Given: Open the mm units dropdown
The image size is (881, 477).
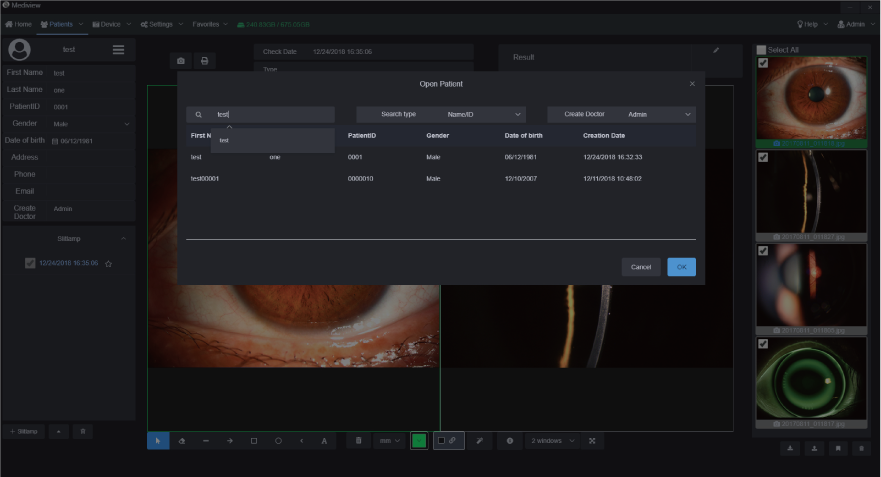Looking at the screenshot, I should click(x=389, y=441).
